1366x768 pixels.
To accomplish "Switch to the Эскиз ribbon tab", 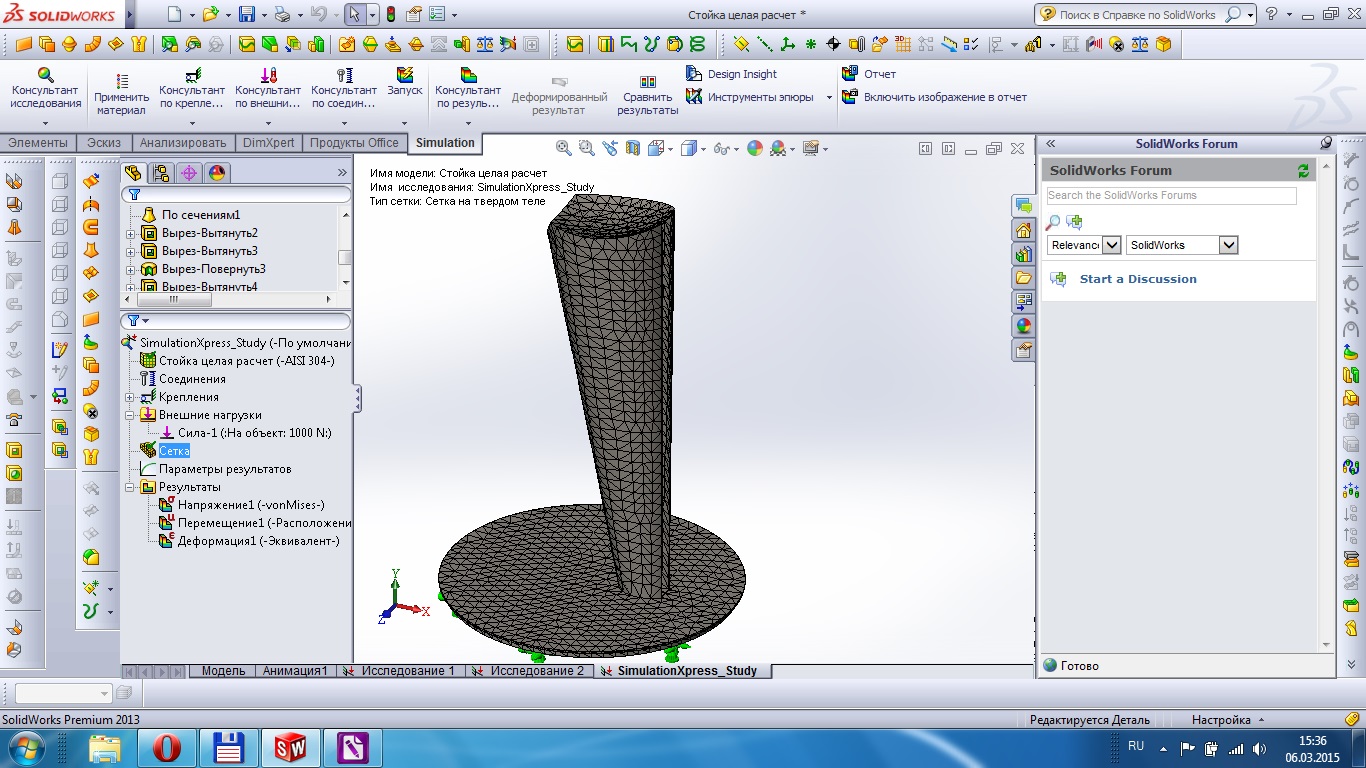I will (104, 143).
